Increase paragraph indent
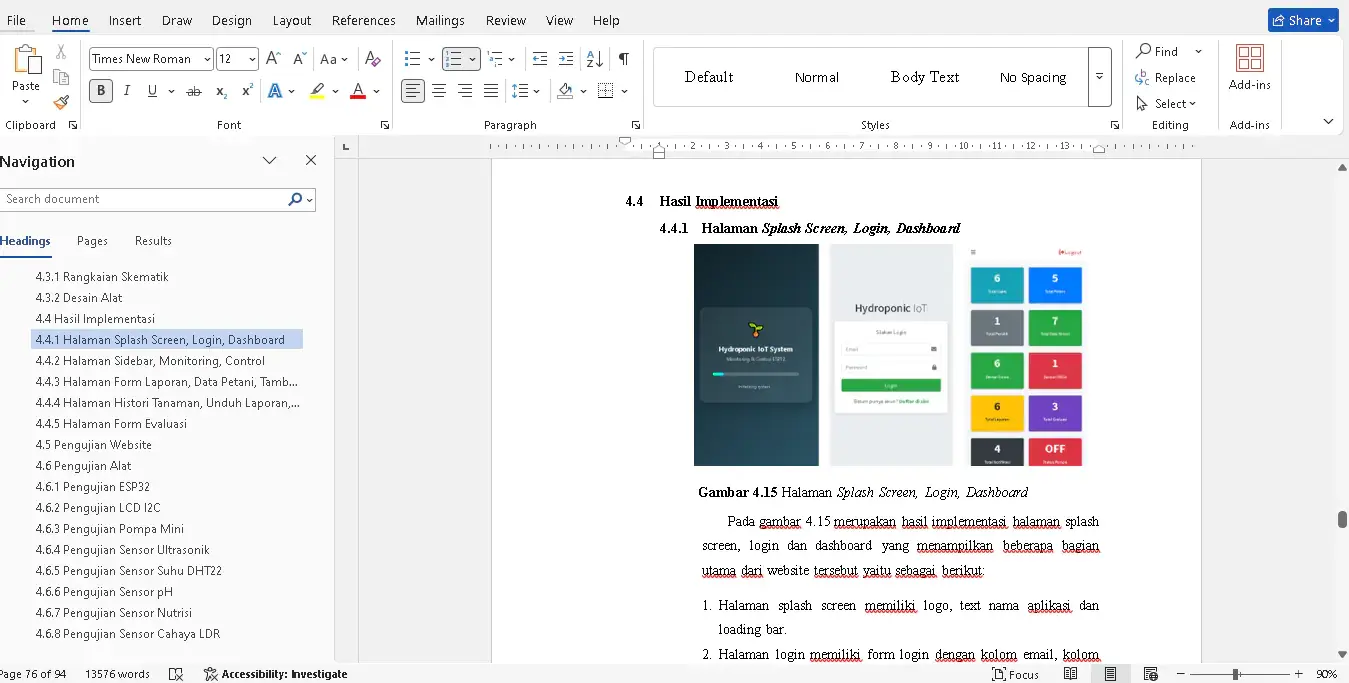 566,59
